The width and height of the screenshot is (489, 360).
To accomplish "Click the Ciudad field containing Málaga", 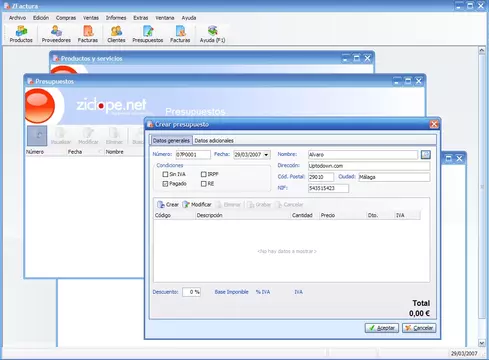I will tap(394, 177).
